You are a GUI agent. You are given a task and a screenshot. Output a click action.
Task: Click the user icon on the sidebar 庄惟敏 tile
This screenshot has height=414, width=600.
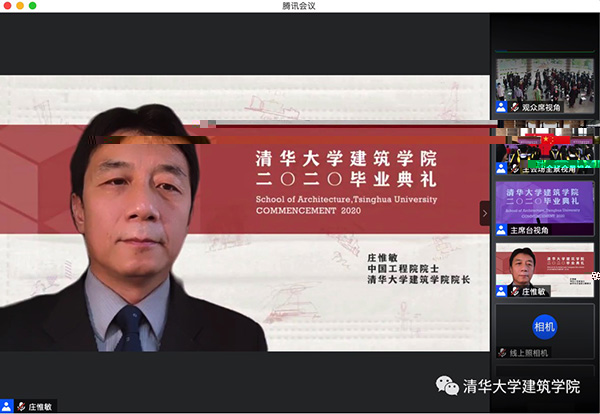[501, 291]
